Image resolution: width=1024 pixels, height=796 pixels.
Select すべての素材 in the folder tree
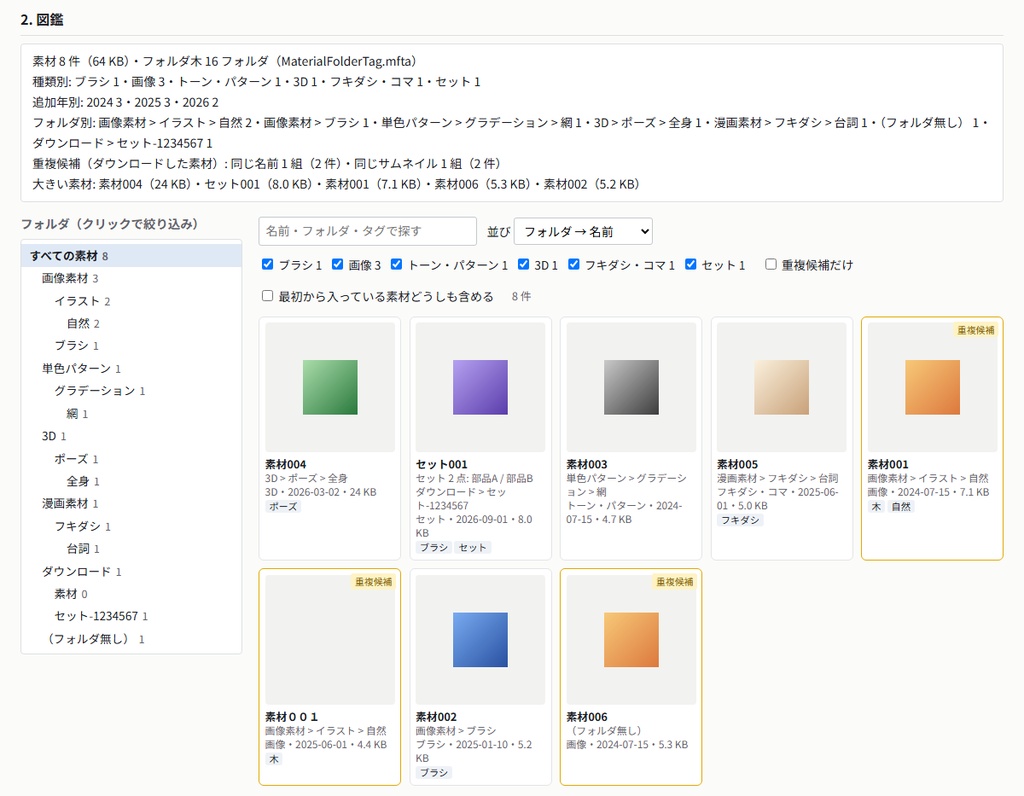click(x=131, y=255)
